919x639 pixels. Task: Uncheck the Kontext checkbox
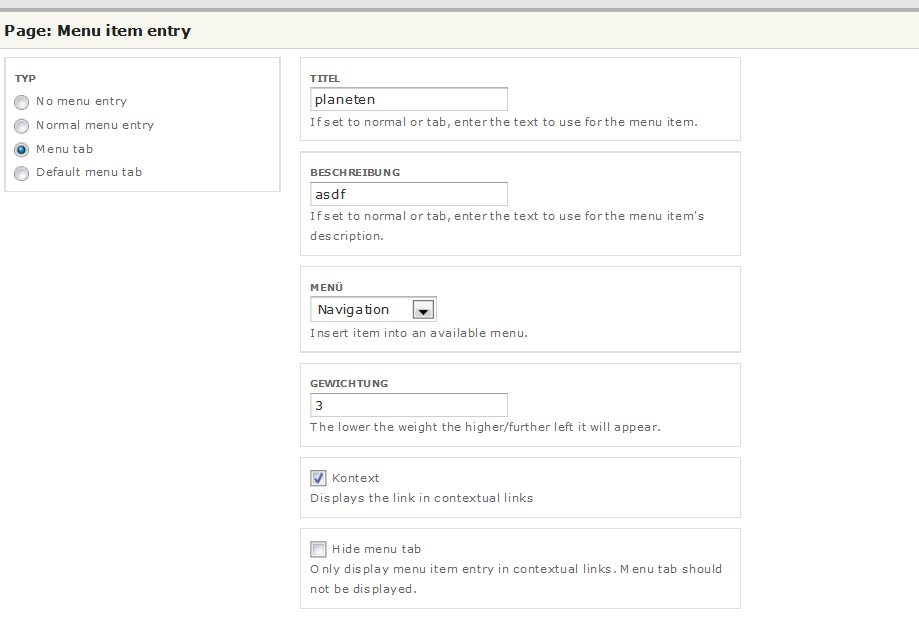click(319, 478)
